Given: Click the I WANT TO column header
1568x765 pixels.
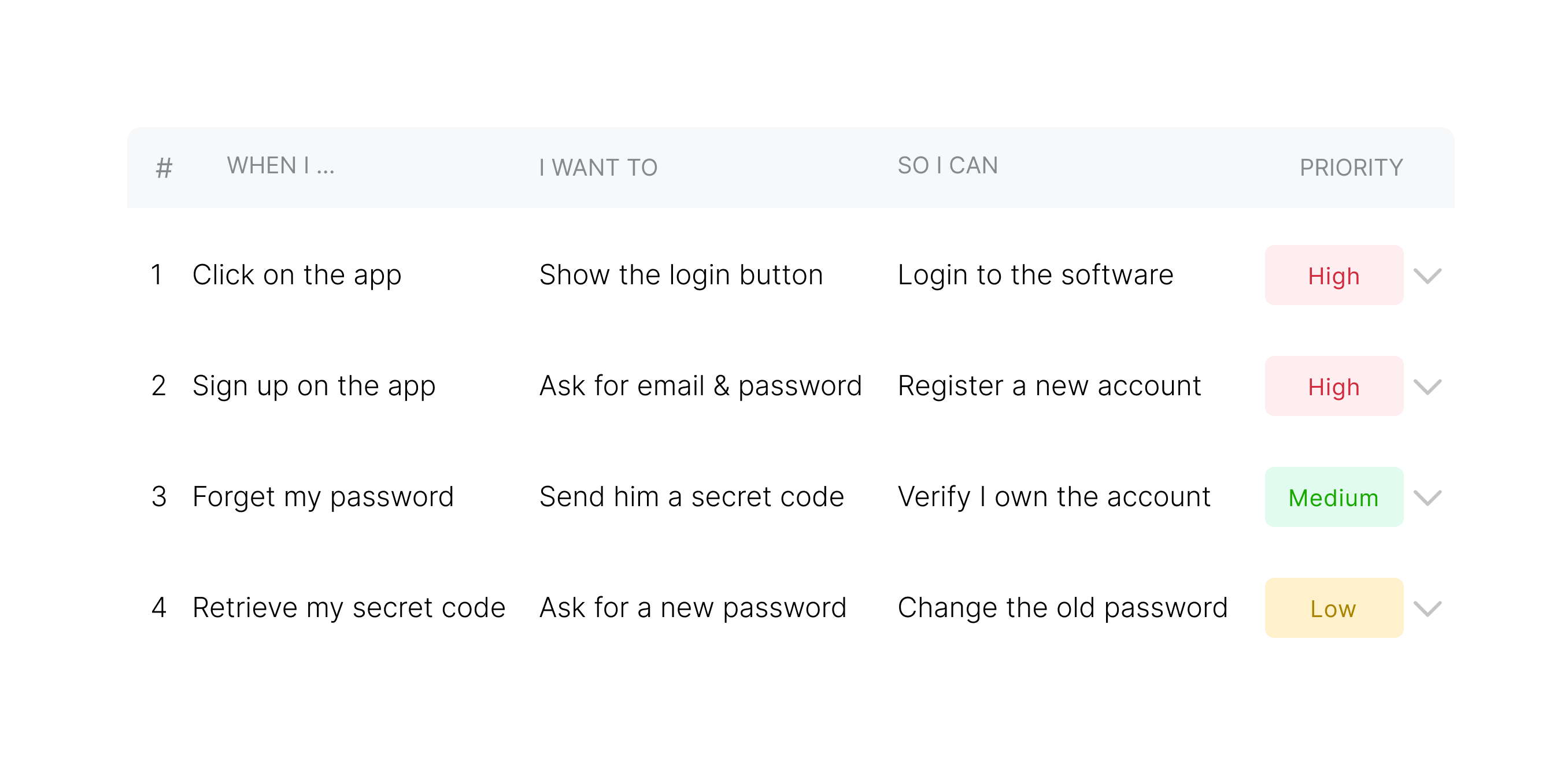Looking at the screenshot, I should (x=598, y=168).
